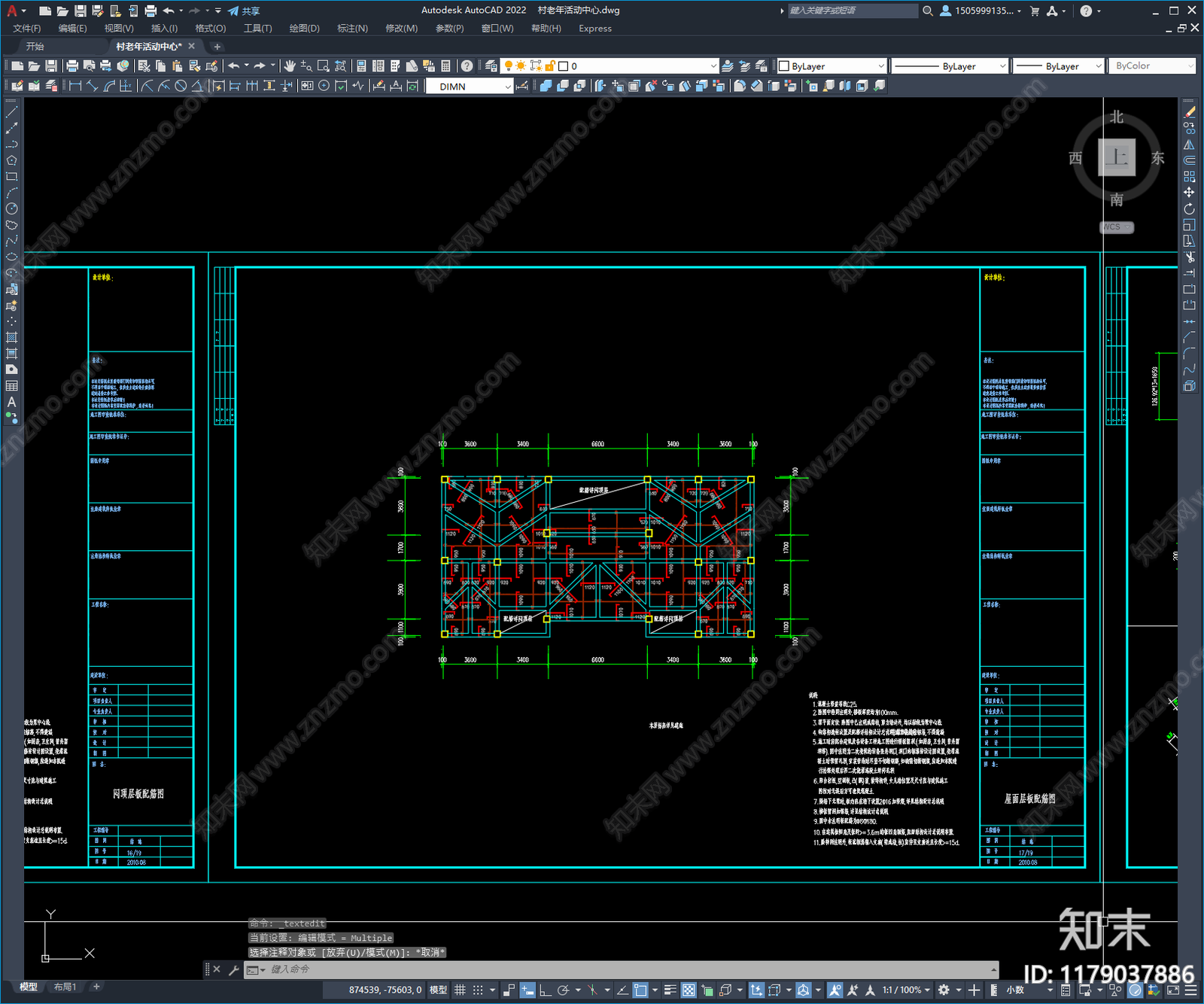Open the Express menu

click(595, 29)
